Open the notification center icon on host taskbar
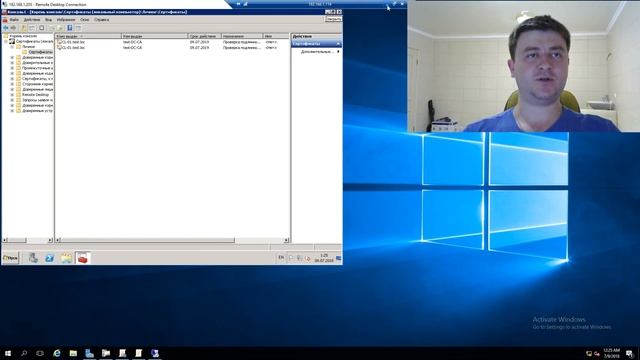This screenshot has height=360, width=640. coord(630,353)
